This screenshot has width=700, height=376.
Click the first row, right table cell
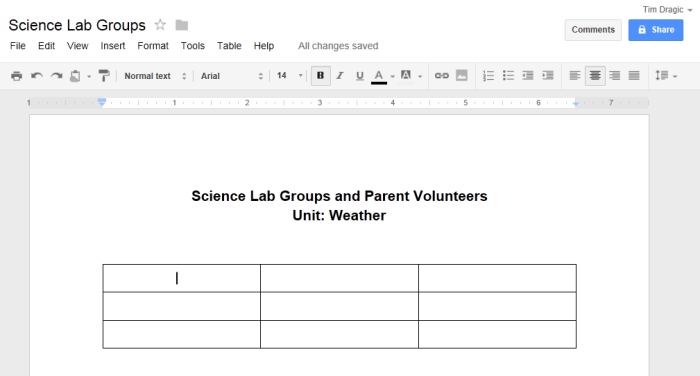click(x=497, y=278)
